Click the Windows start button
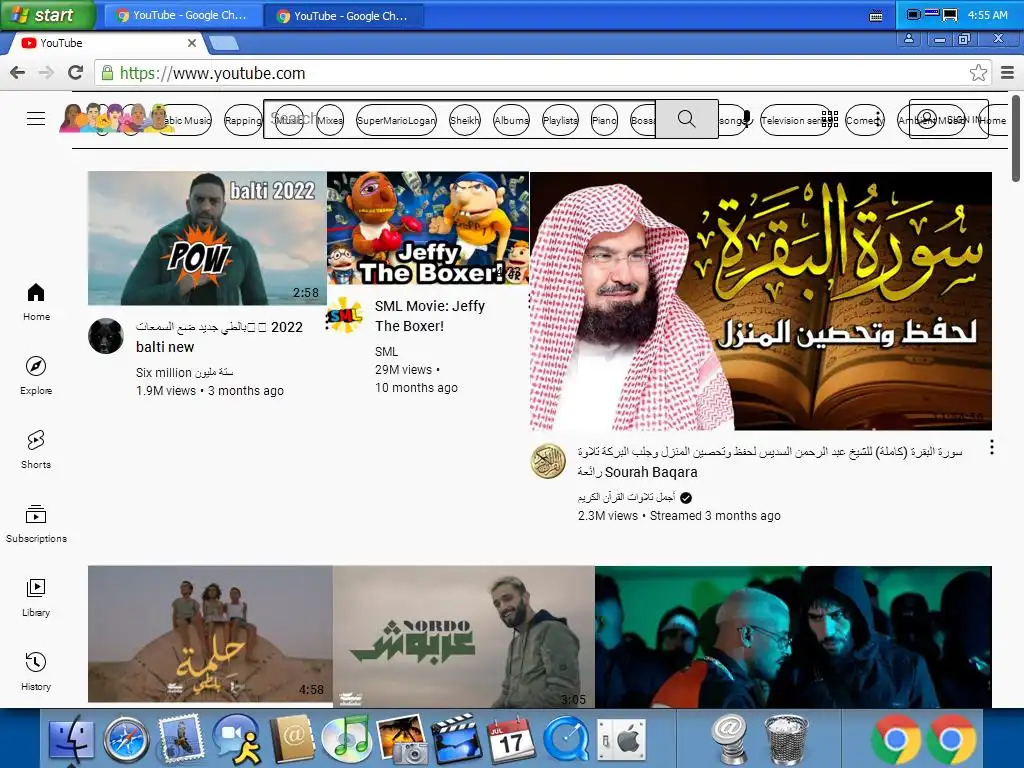 48,15
